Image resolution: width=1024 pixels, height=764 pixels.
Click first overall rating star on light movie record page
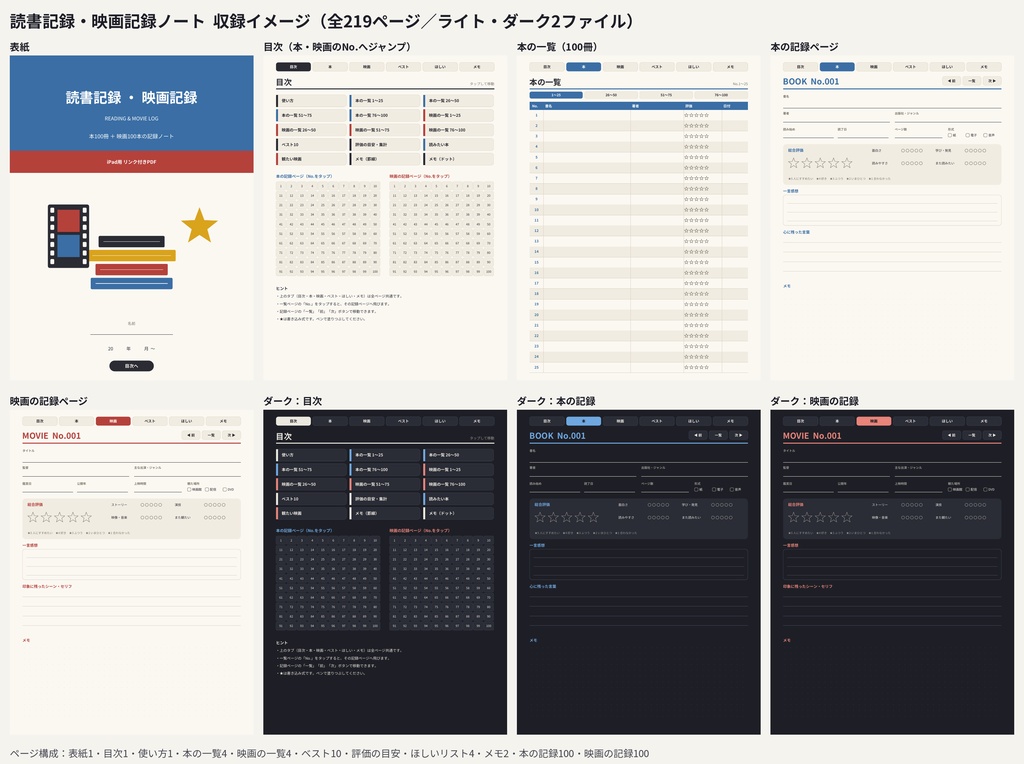tap(33, 517)
